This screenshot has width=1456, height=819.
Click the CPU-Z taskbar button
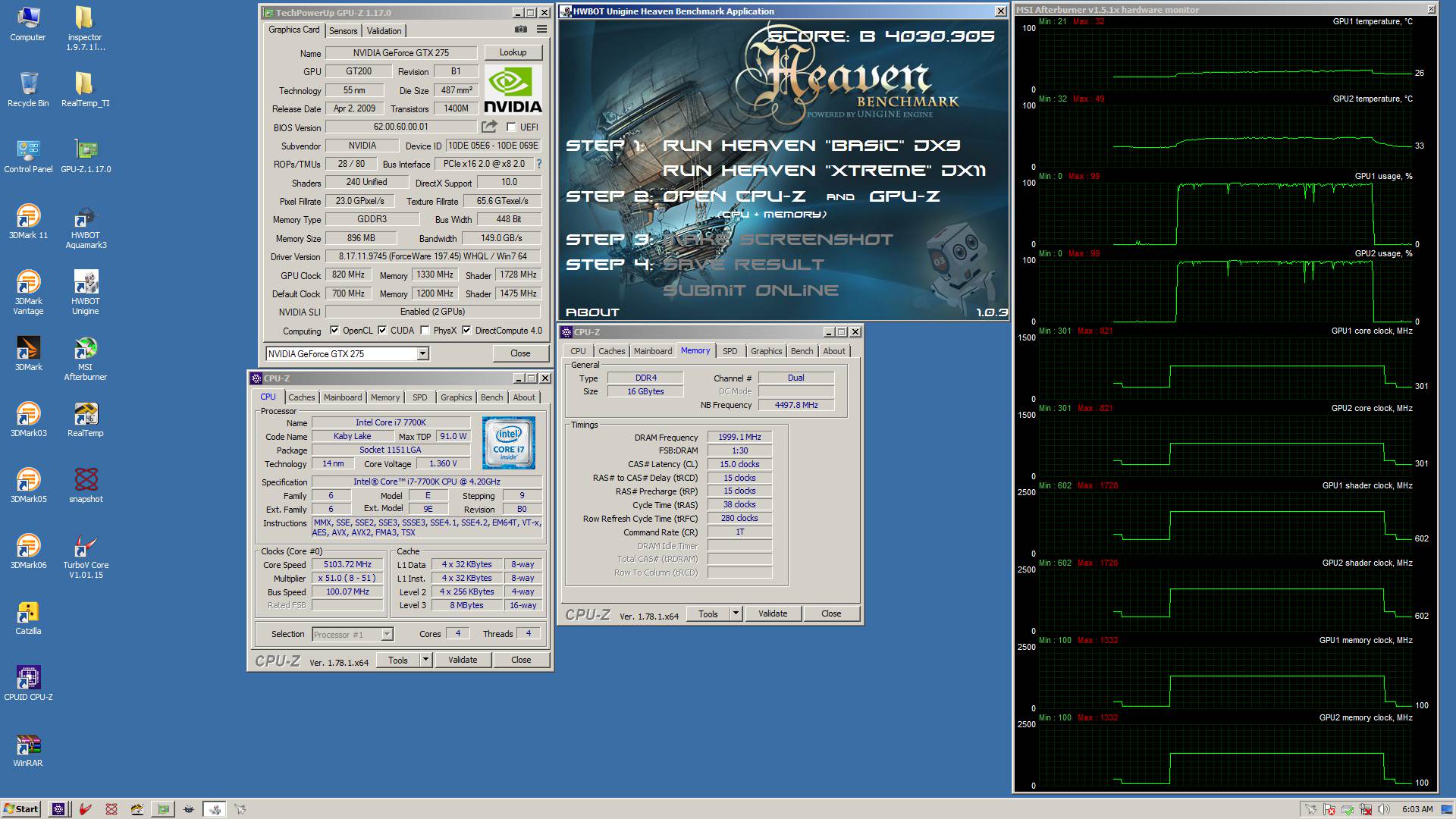coord(59,809)
